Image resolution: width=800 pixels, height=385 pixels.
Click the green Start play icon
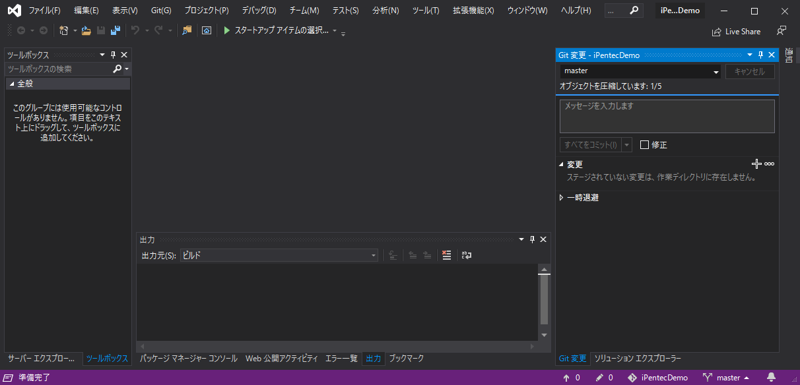(x=227, y=31)
